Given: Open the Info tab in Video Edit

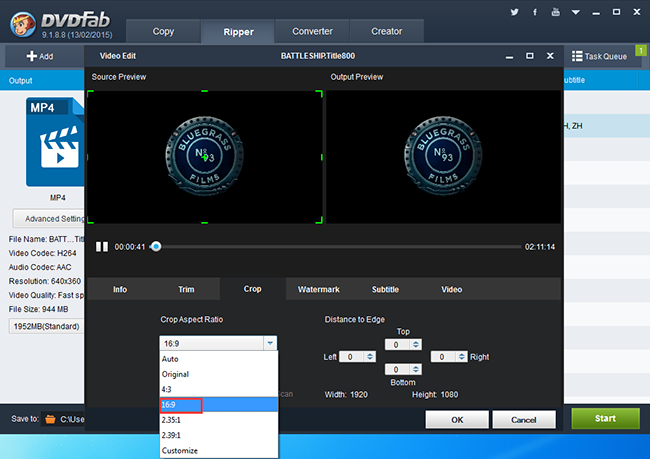Looking at the screenshot, I should click(120, 289).
